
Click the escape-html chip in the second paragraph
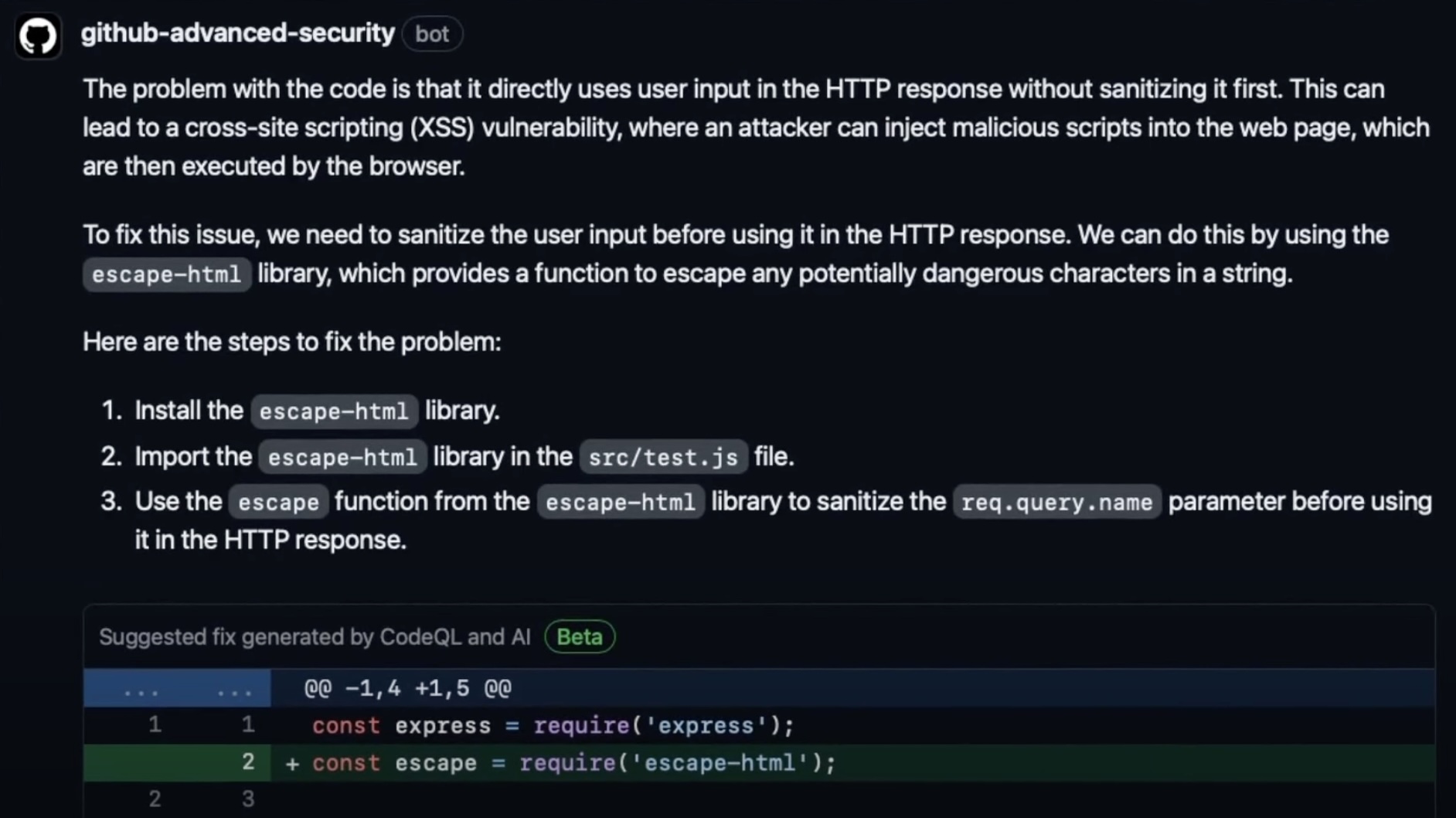click(x=166, y=274)
